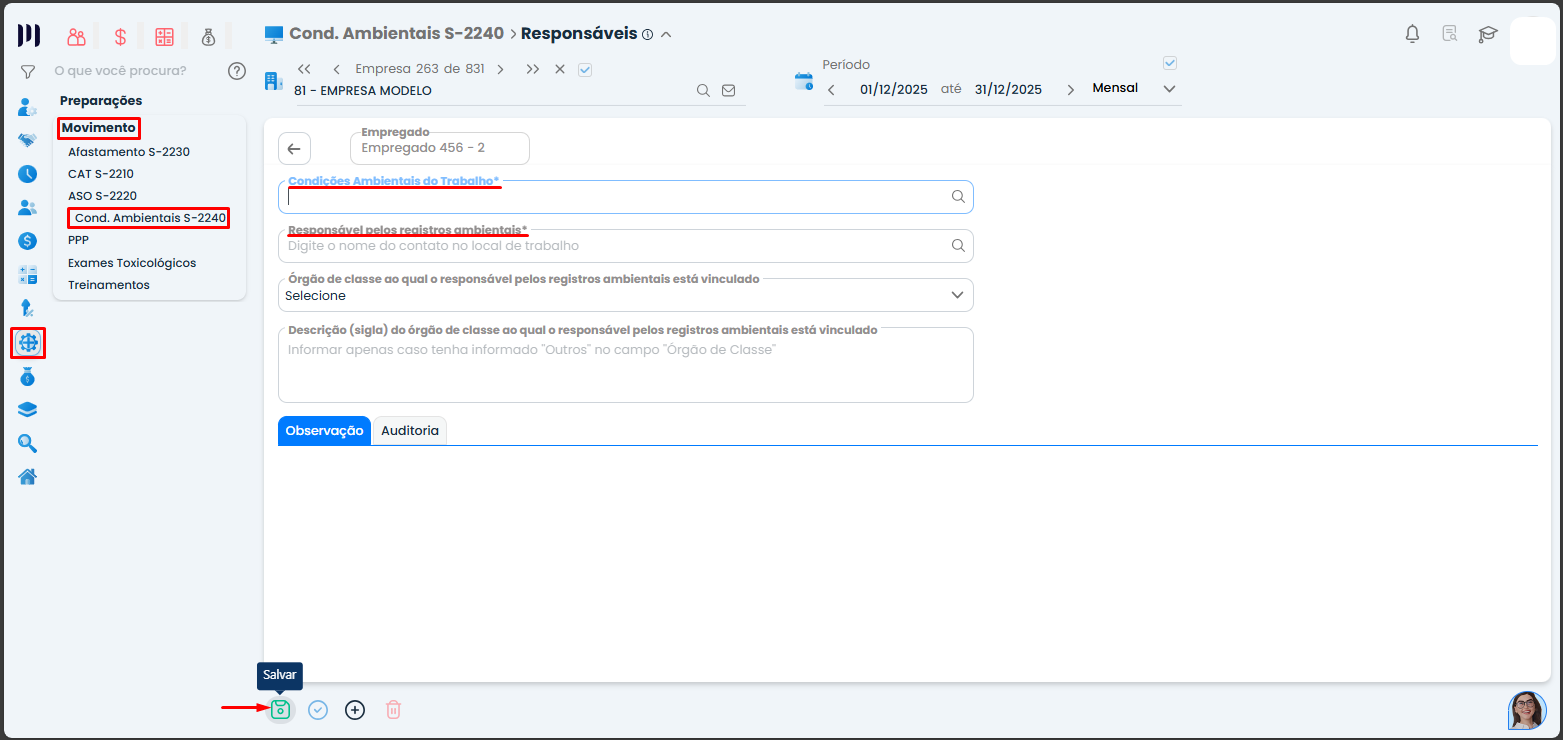This screenshot has height=740, width=1563.
Task: Focus the Condições Ambientais do Trabalho field
Action: click(x=626, y=197)
